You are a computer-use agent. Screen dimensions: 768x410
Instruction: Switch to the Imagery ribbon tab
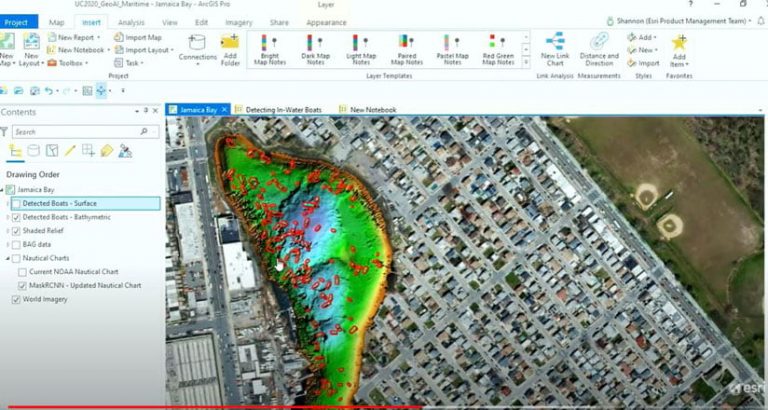click(239, 23)
